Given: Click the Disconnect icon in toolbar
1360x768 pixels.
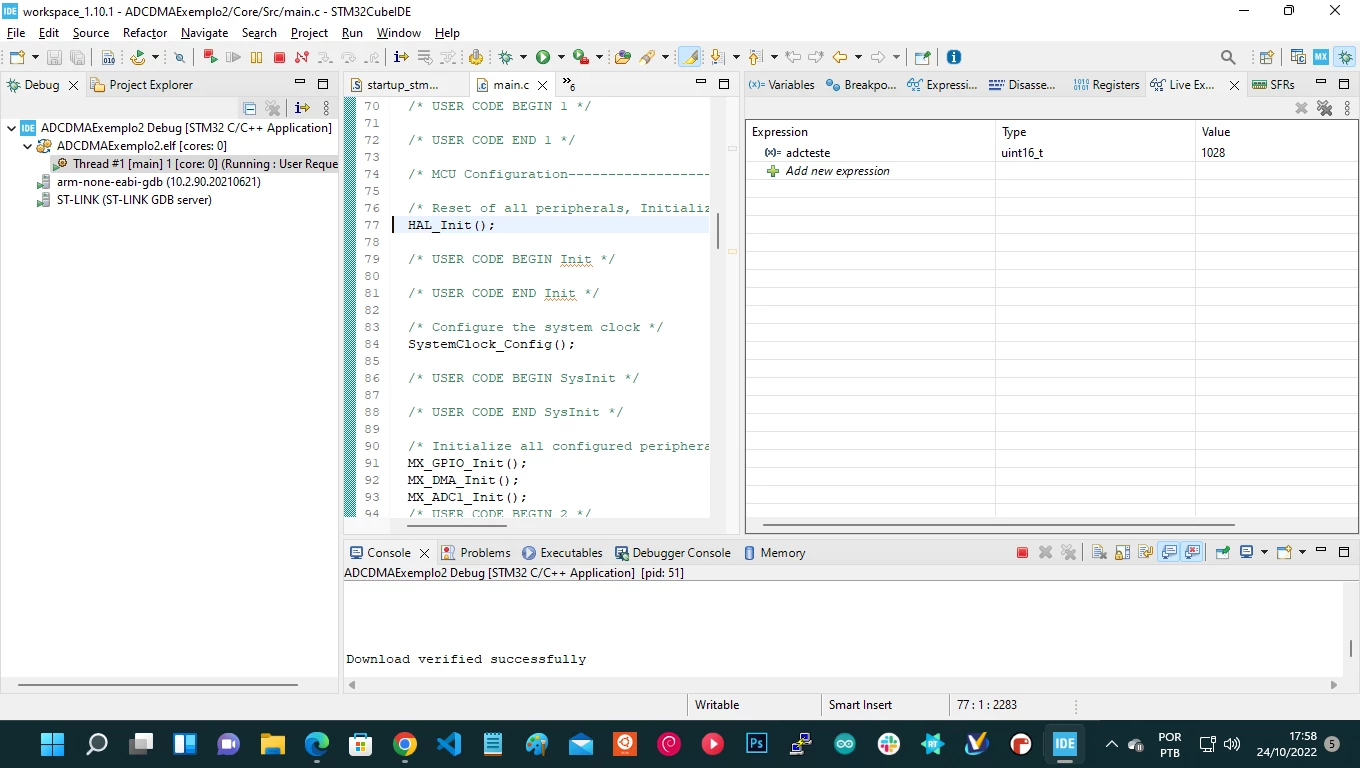Looking at the screenshot, I should pos(301,58).
